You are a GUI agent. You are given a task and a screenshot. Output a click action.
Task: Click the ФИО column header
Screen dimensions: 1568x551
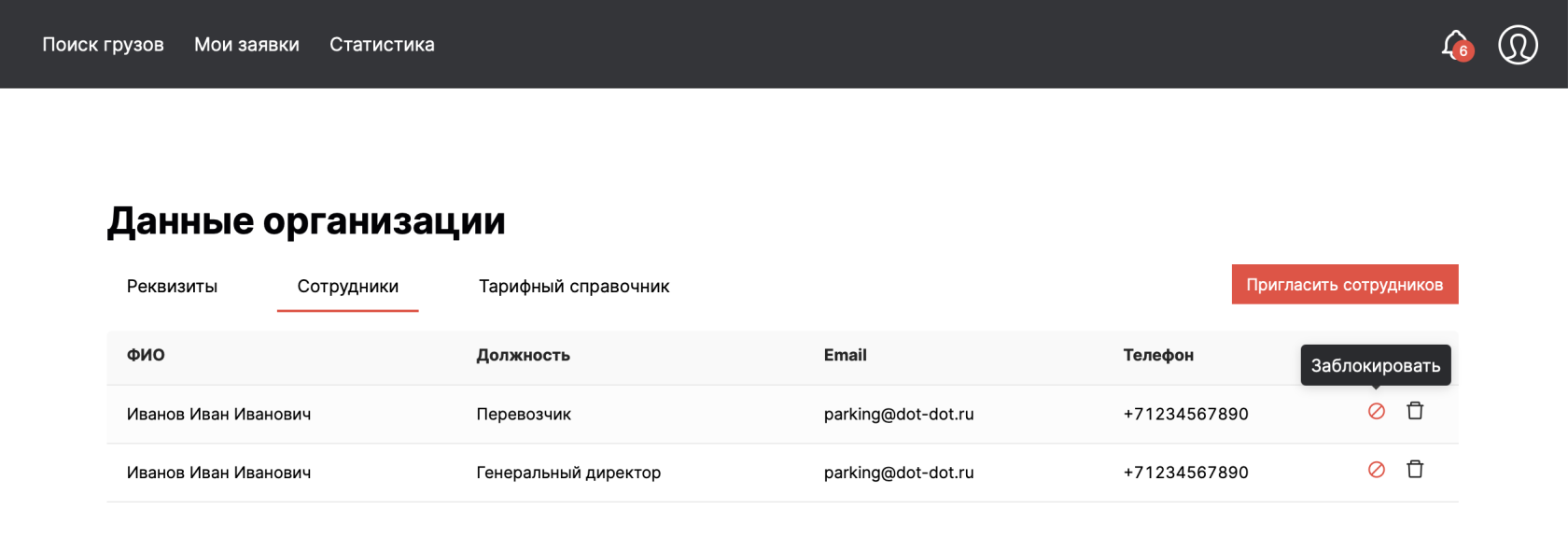[x=146, y=355]
